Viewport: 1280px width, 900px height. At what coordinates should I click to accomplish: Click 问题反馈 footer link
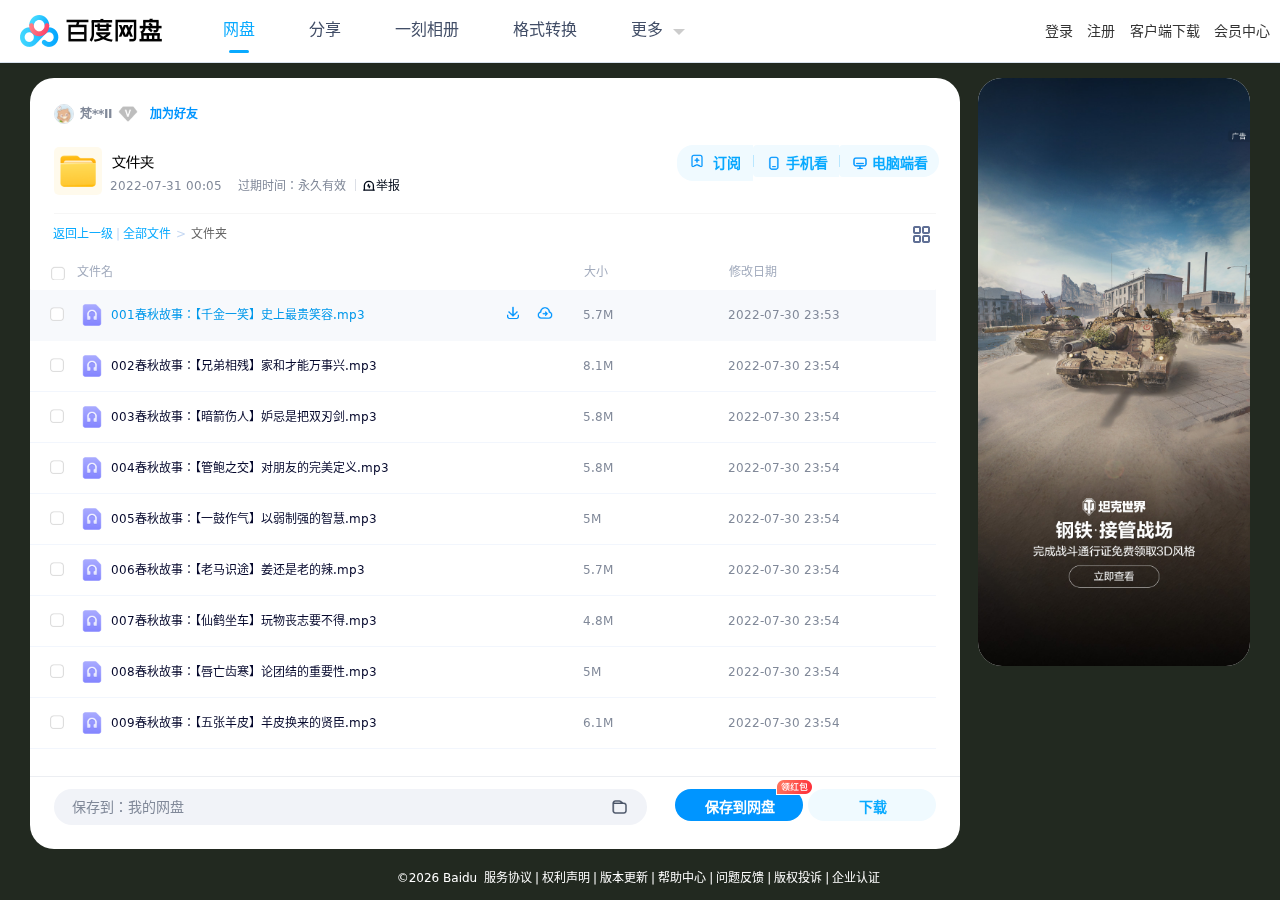click(x=740, y=878)
